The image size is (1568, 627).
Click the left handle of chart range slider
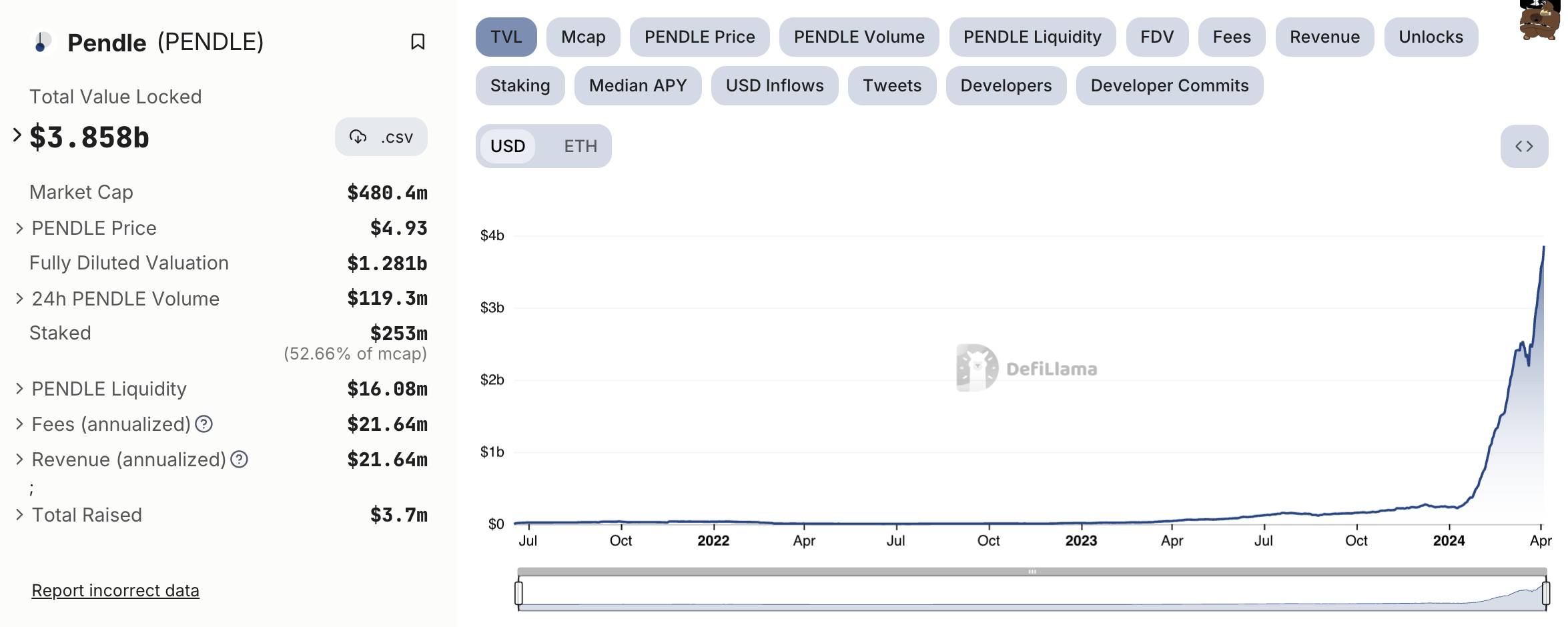pos(519,592)
